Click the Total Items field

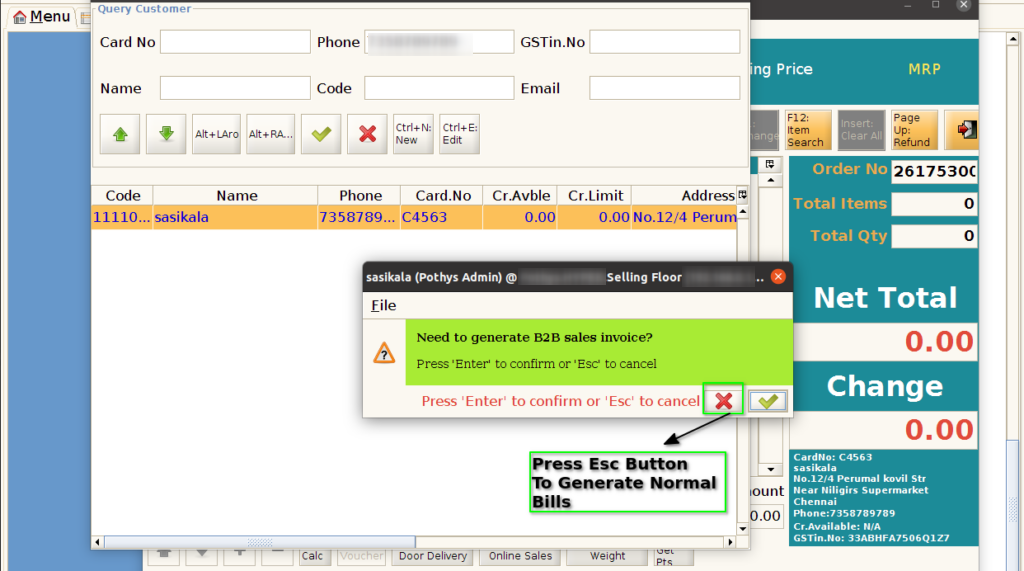[x=934, y=204]
